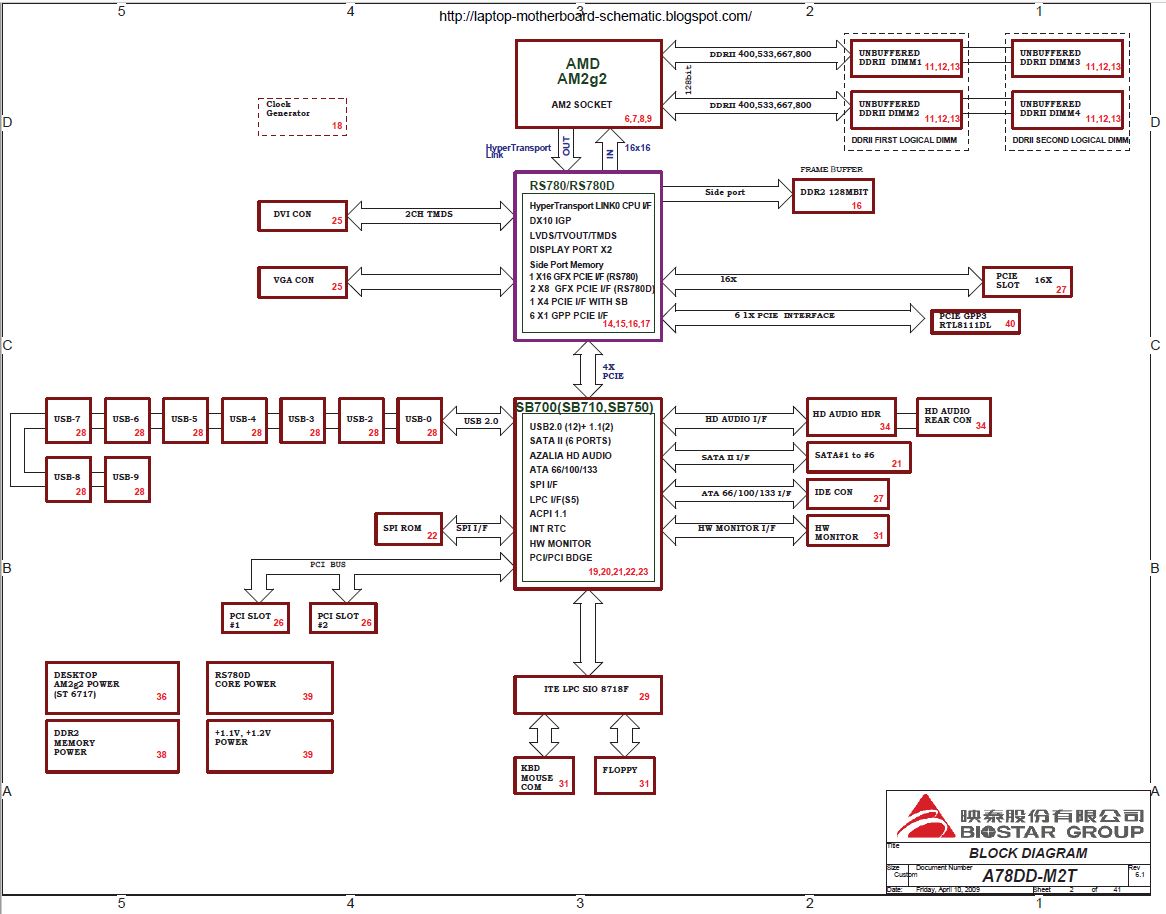The height and width of the screenshot is (914, 1166).
Task: Click the HyperTransport OUT arrow
Action: pyautogui.click(x=567, y=149)
